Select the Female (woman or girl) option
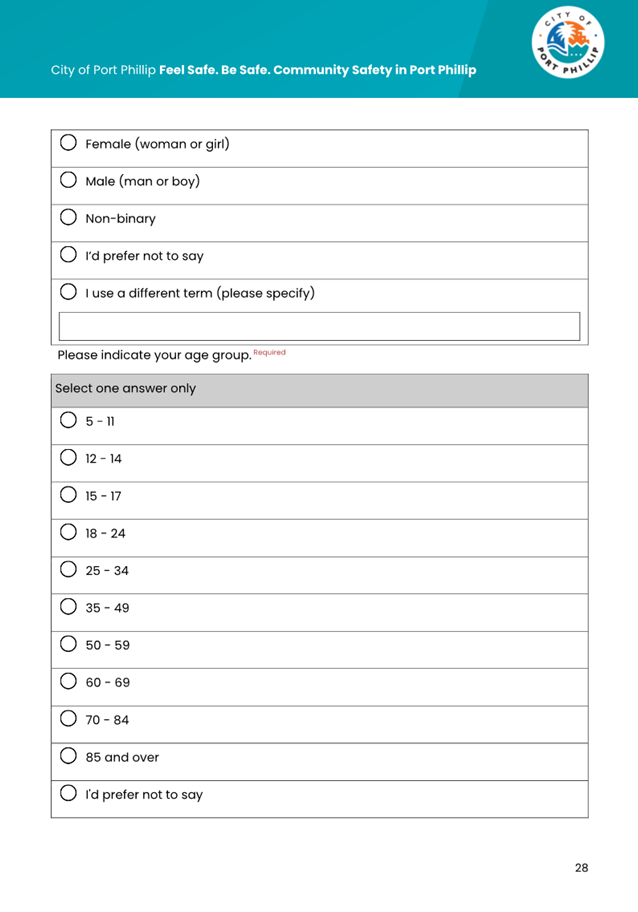Viewport: 638px width, 912px height. [x=69, y=144]
